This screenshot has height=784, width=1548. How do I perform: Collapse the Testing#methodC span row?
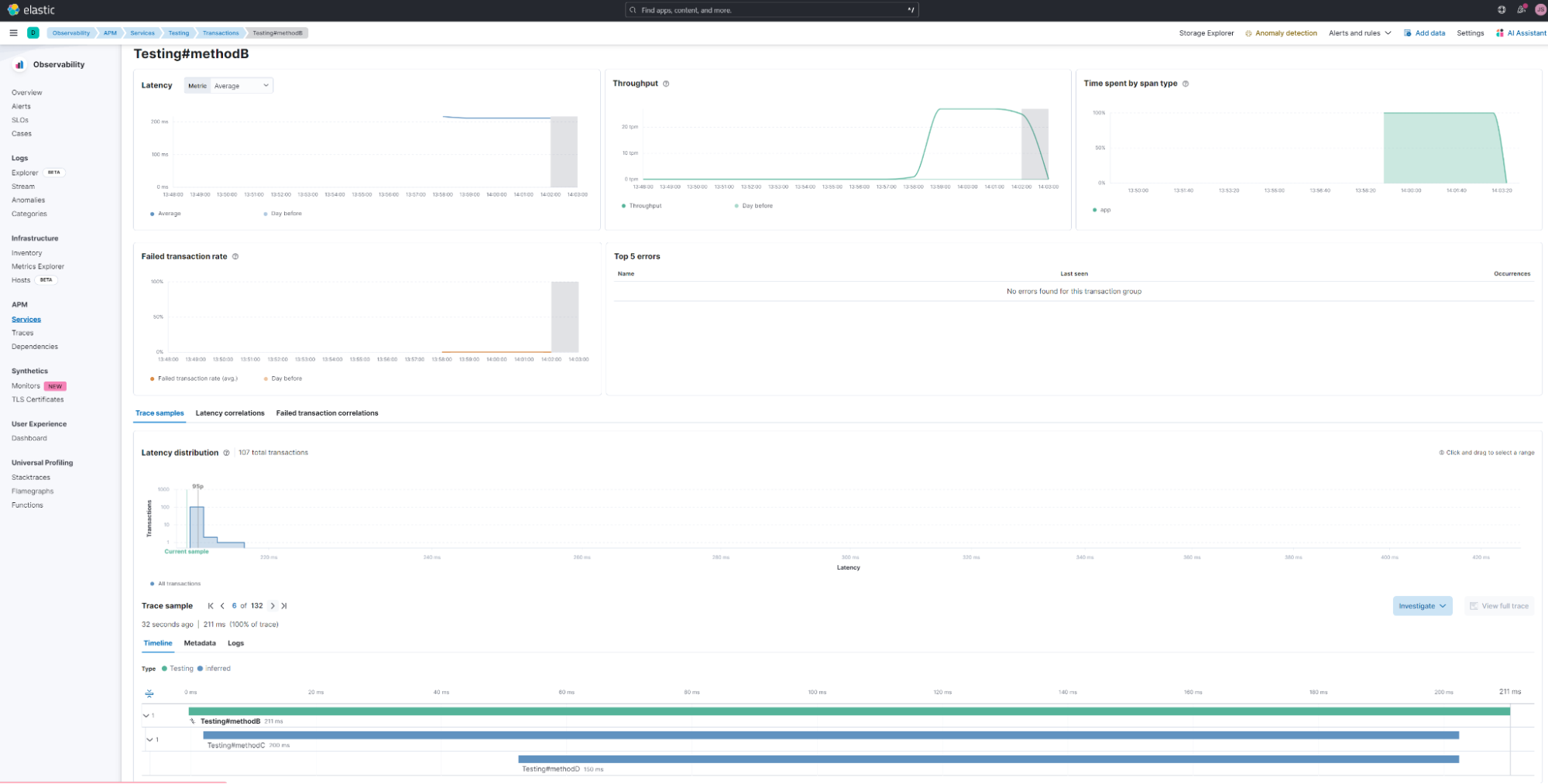149,740
